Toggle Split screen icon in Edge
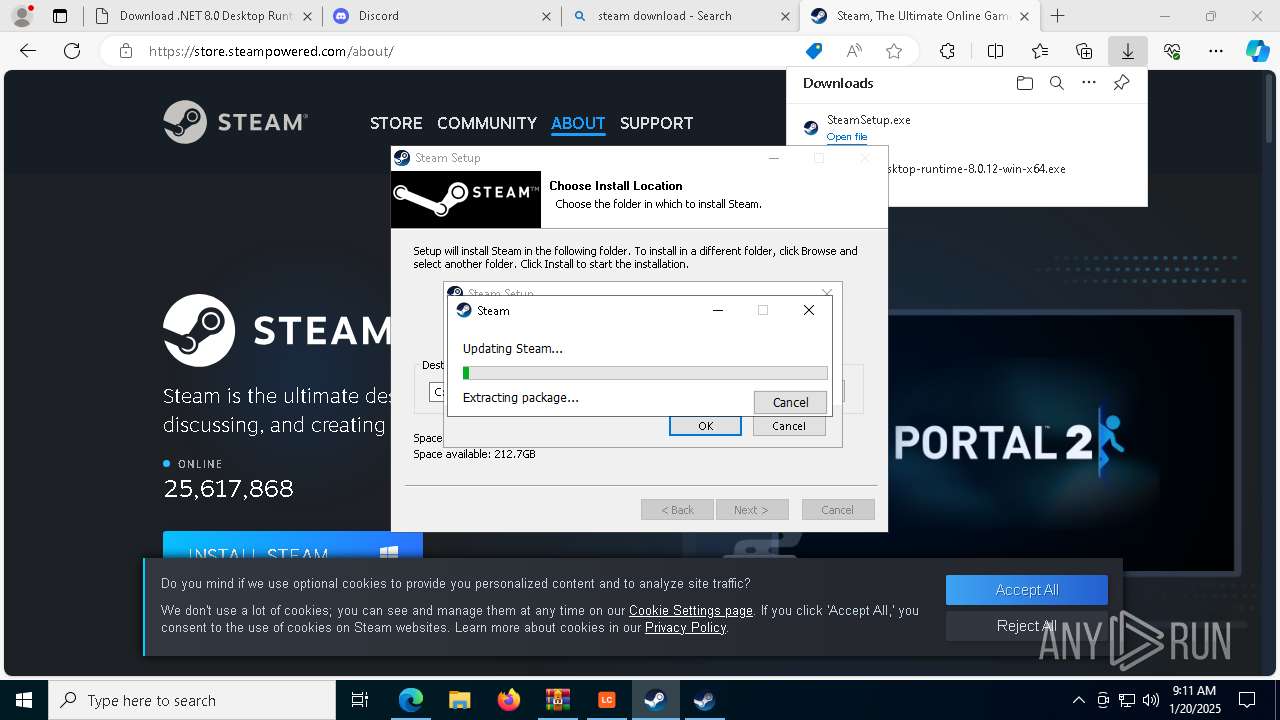Viewport: 1280px width, 720px height. [x=995, y=51]
